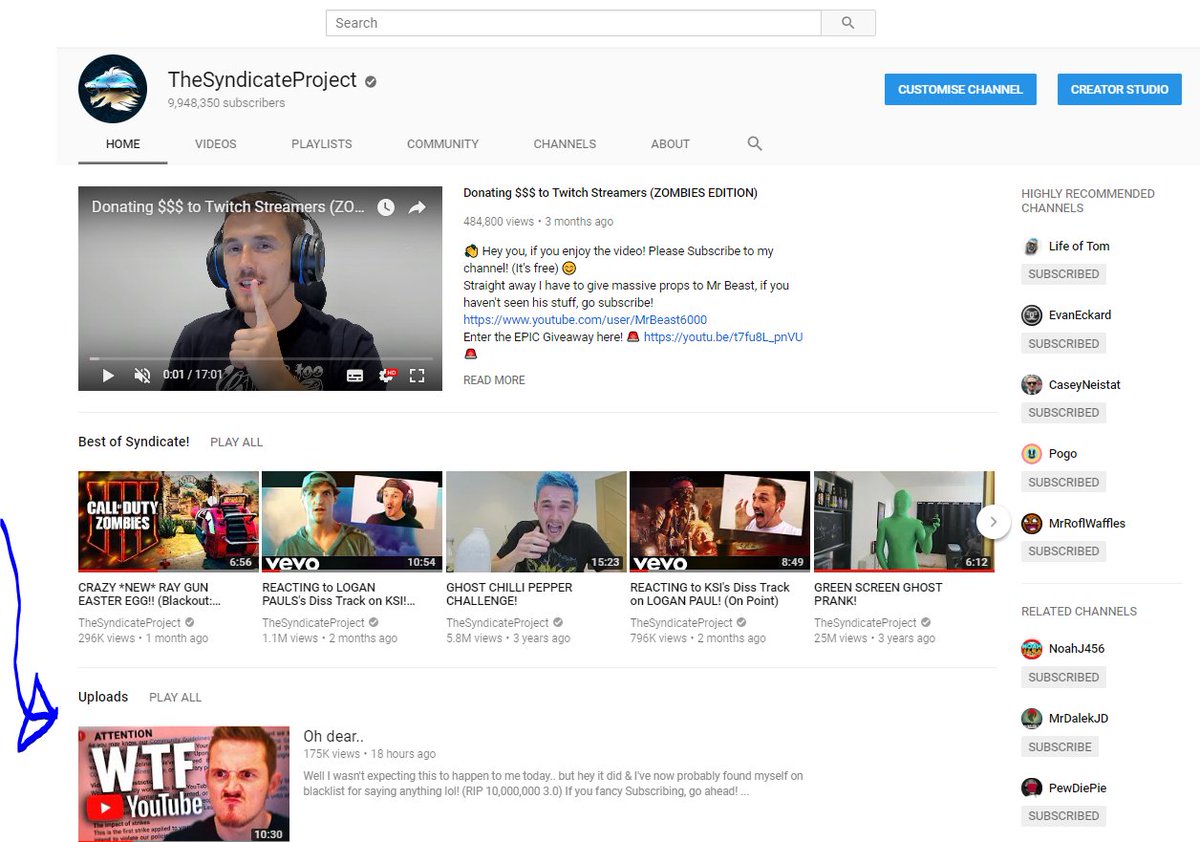Screen dimensions: 1200x842
Task: Click the Share arrow on featured video
Action: click(417, 207)
